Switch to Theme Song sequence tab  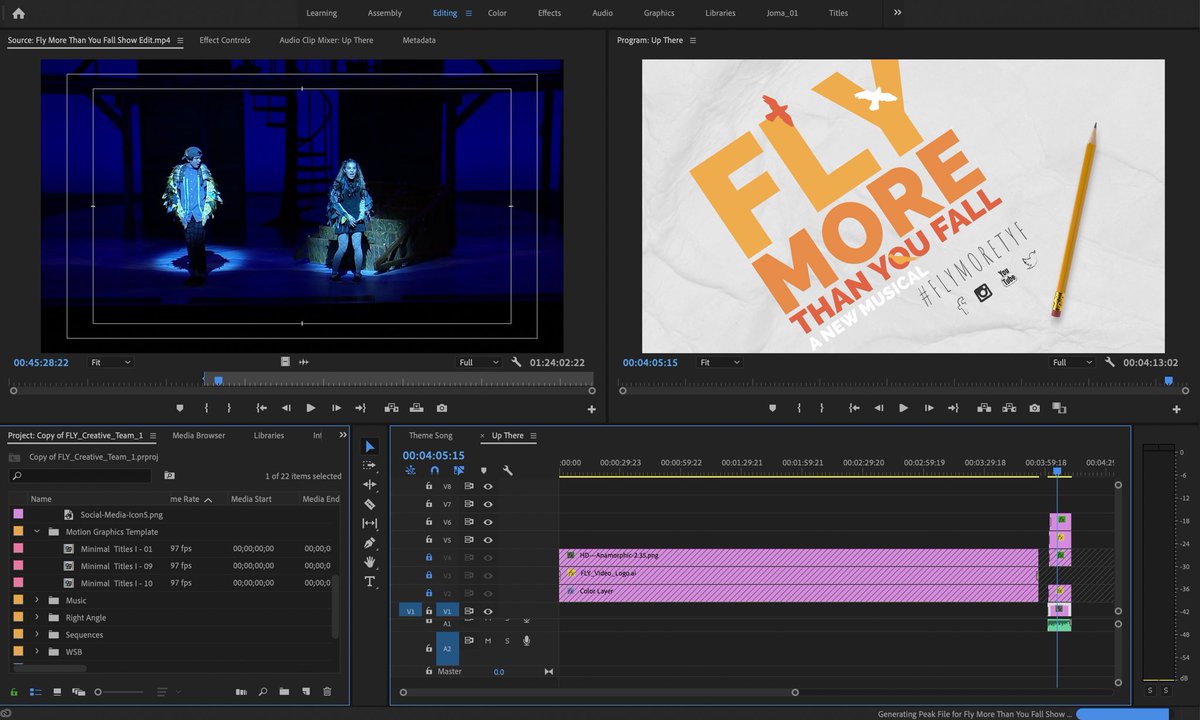click(430, 435)
